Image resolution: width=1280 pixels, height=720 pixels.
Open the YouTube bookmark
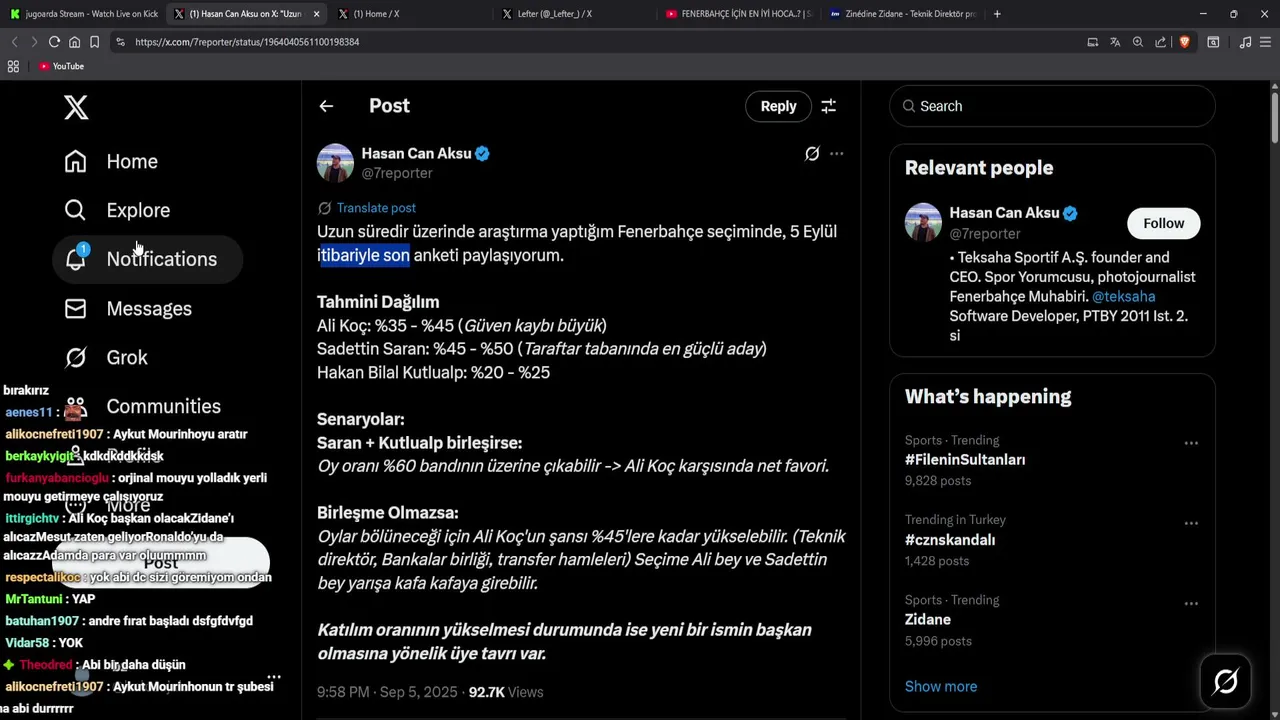tap(61, 66)
